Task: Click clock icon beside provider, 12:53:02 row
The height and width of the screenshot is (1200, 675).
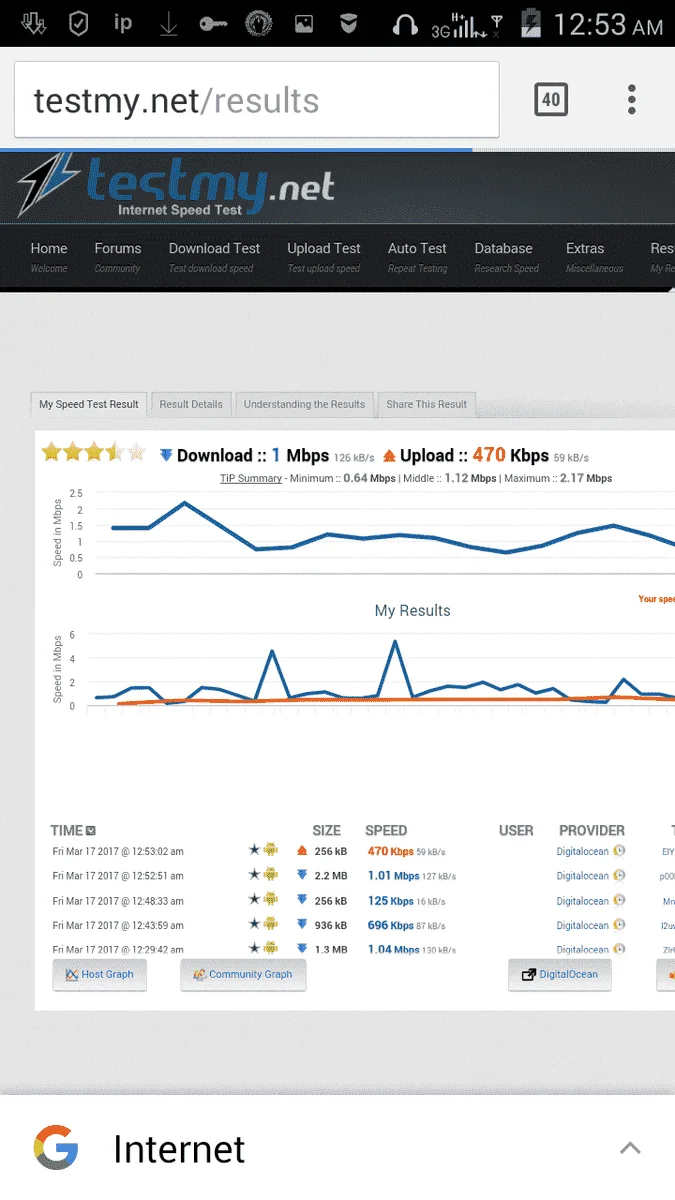Action: (619, 851)
